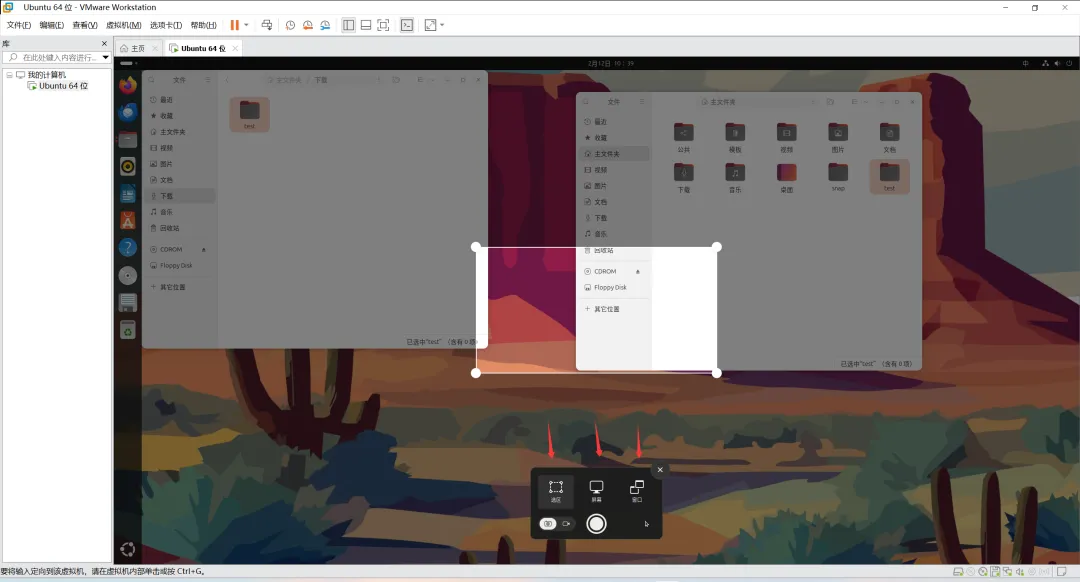The image size is (1080, 582).
Task: Open the stretch display dropdown arrow
Action: tap(442, 25)
